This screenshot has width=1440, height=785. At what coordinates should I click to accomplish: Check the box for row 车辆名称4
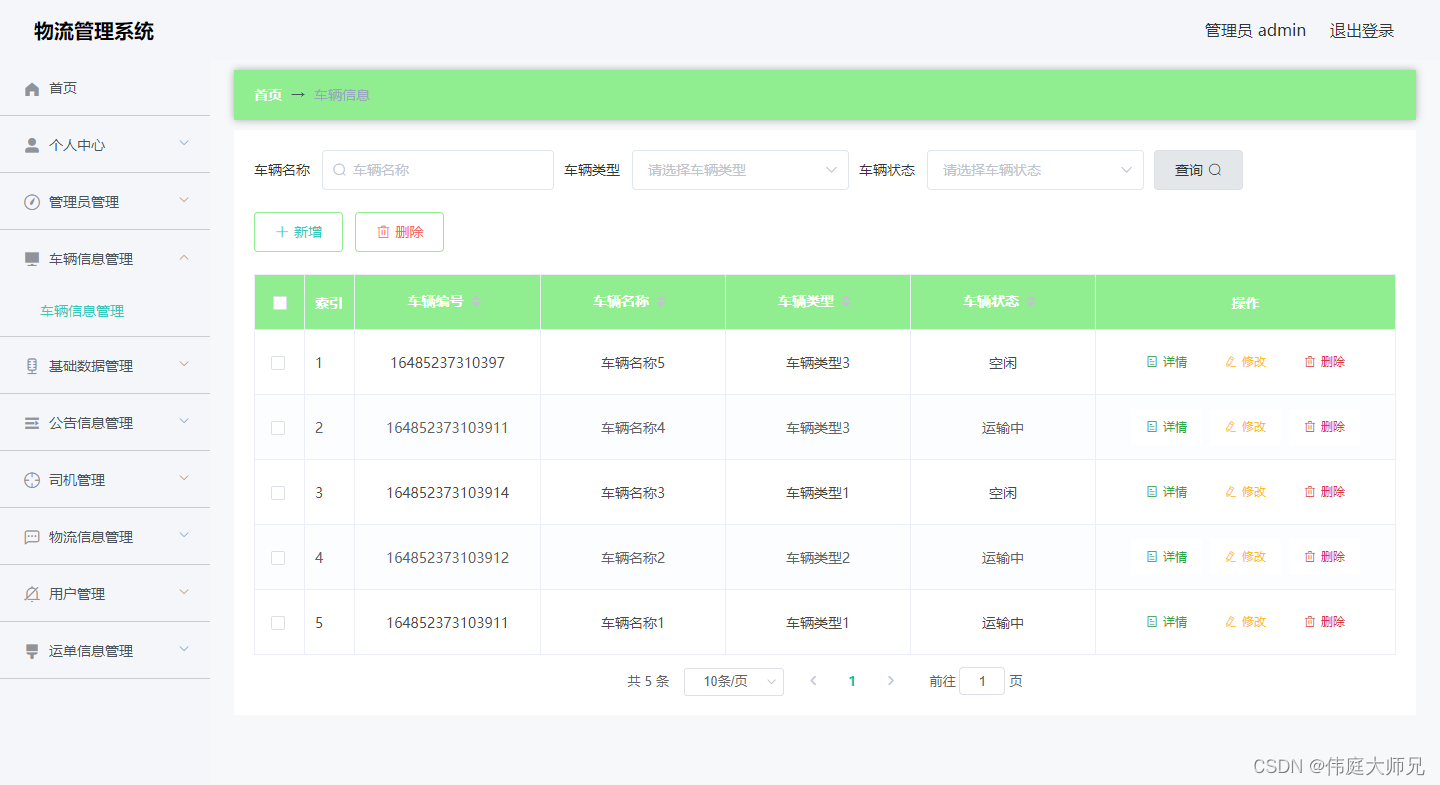[278, 428]
